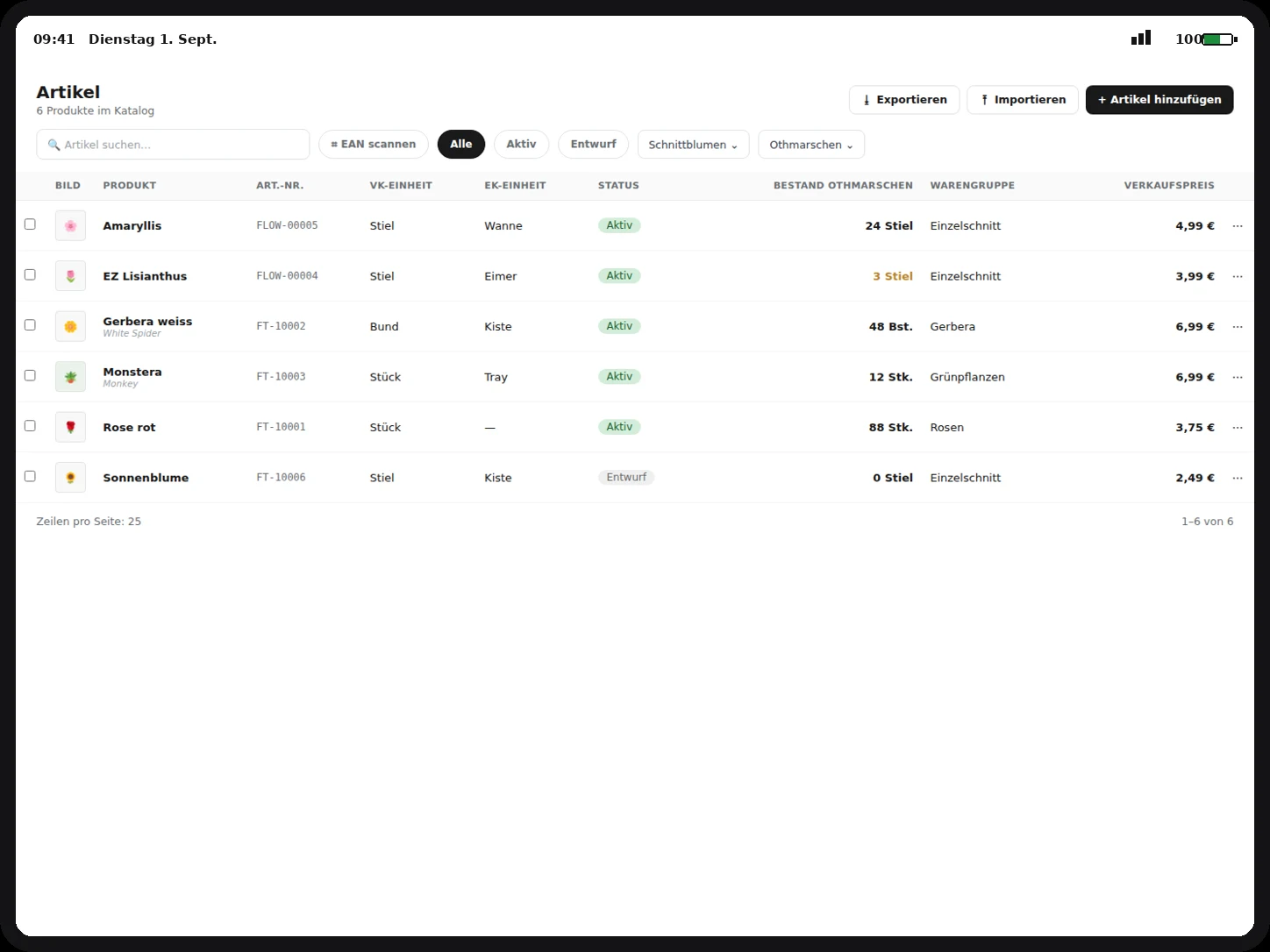This screenshot has height=952, width=1270.
Task: Select the Amaryllis row checkbox
Action: click(x=30, y=224)
